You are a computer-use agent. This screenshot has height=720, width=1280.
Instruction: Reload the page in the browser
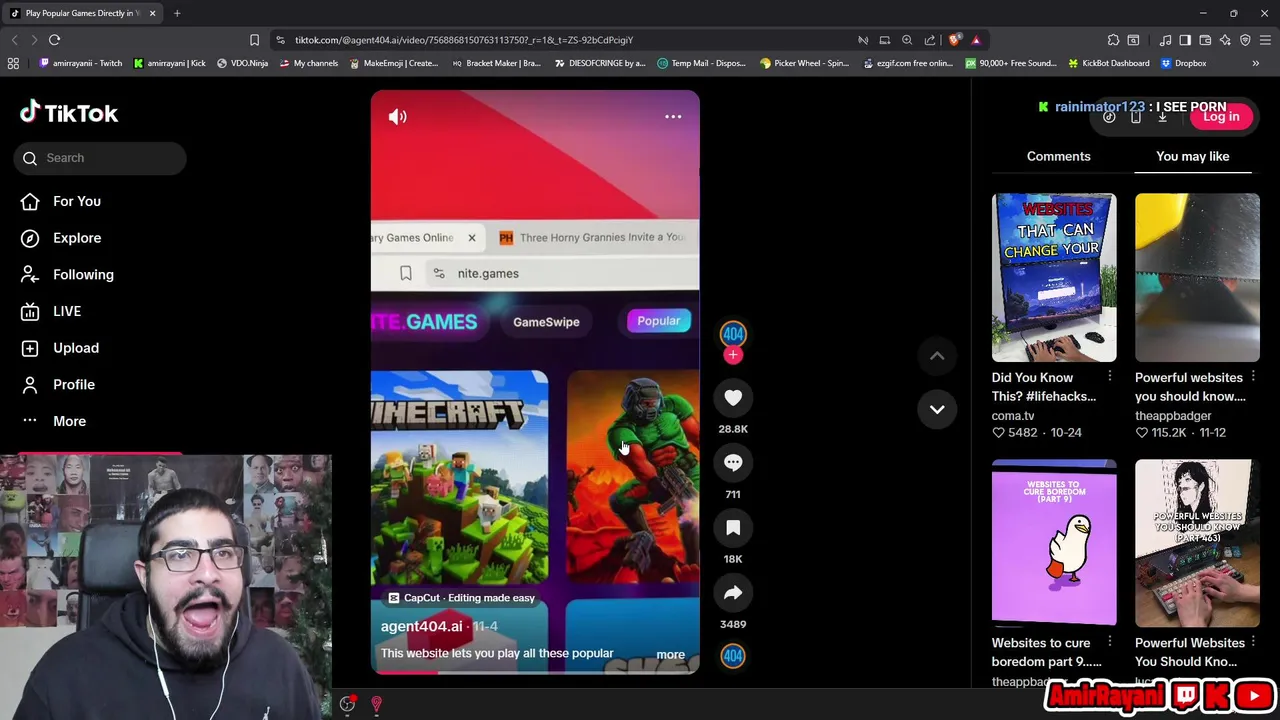point(54,40)
